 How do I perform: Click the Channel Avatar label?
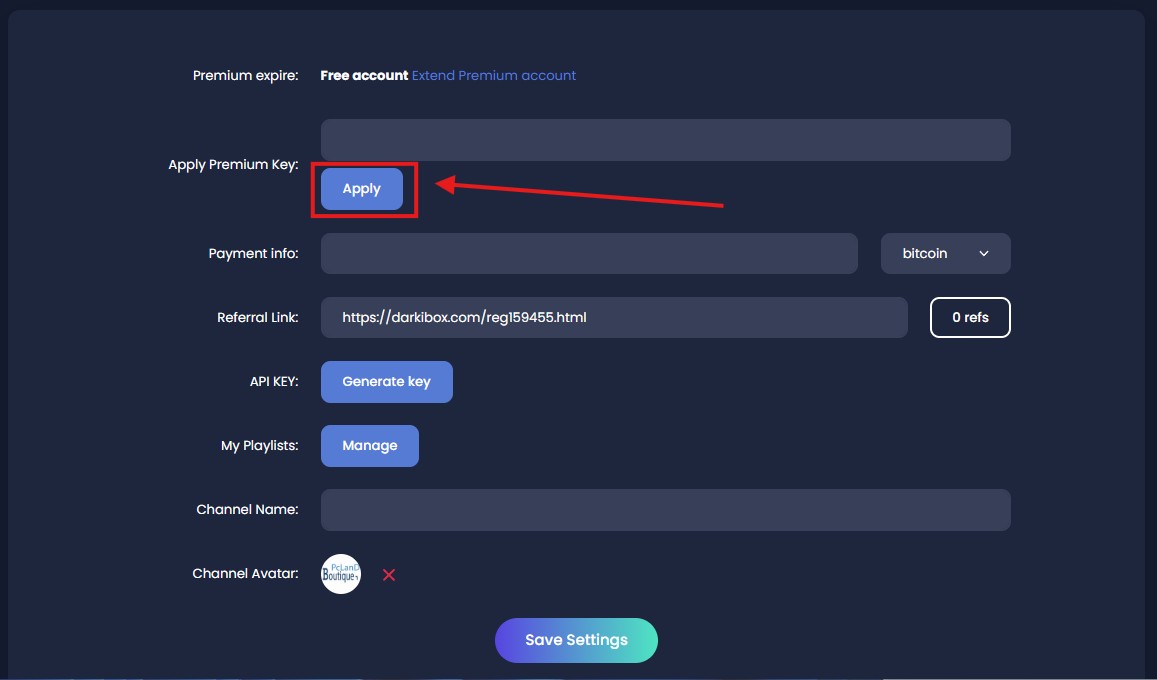(x=244, y=573)
